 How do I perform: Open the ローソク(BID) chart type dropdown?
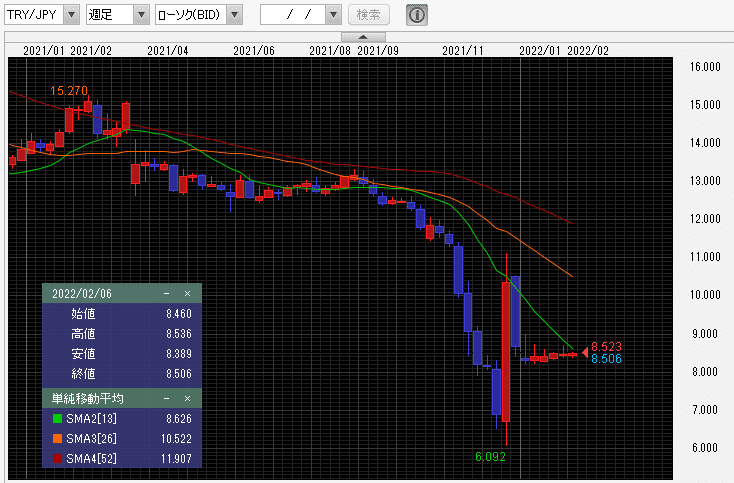pyautogui.click(x=235, y=15)
